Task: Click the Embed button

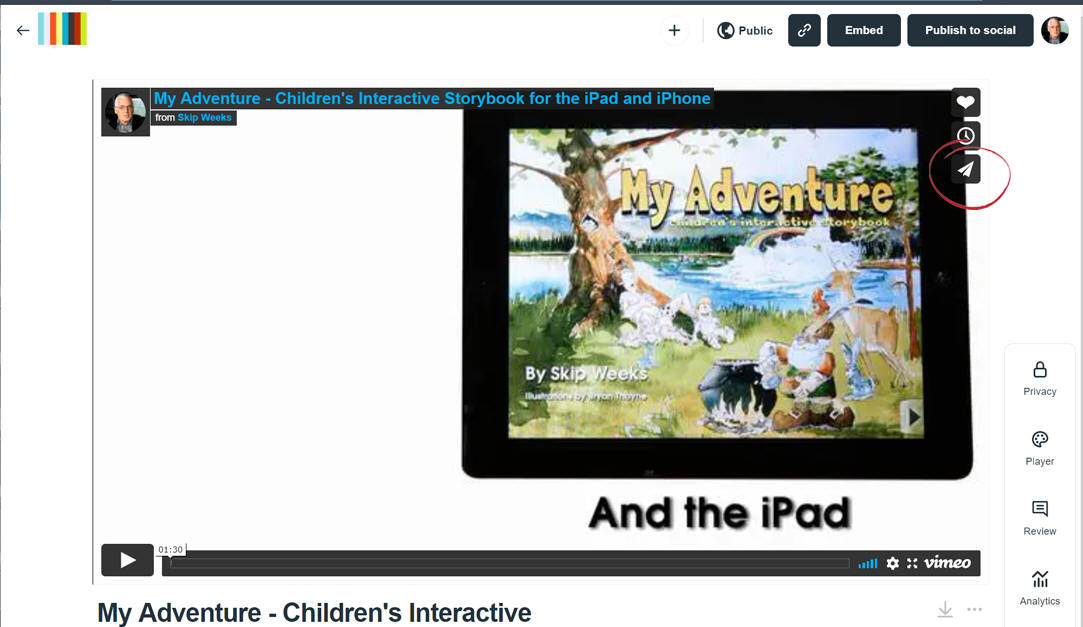Action: [x=864, y=30]
